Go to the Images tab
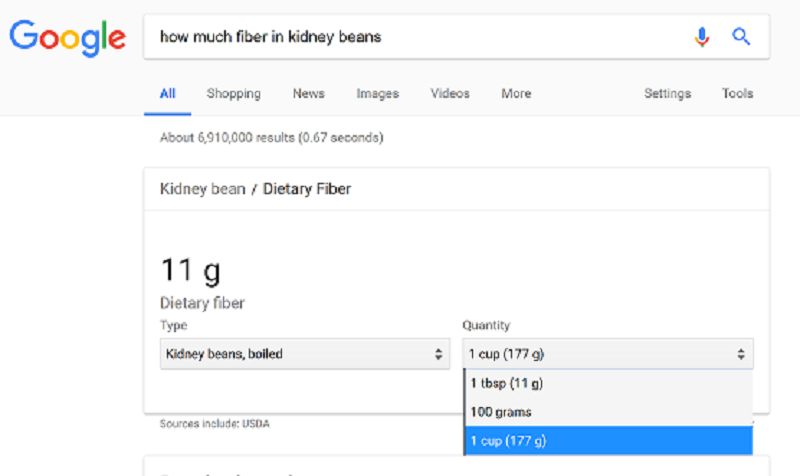Viewport: 800px width, 476px height. tap(378, 94)
